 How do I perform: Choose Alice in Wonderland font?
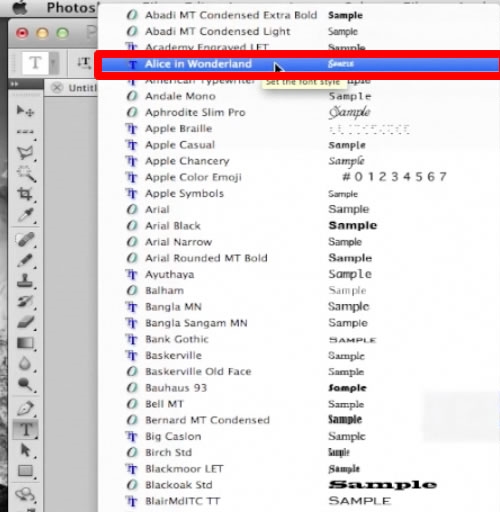pos(300,64)
